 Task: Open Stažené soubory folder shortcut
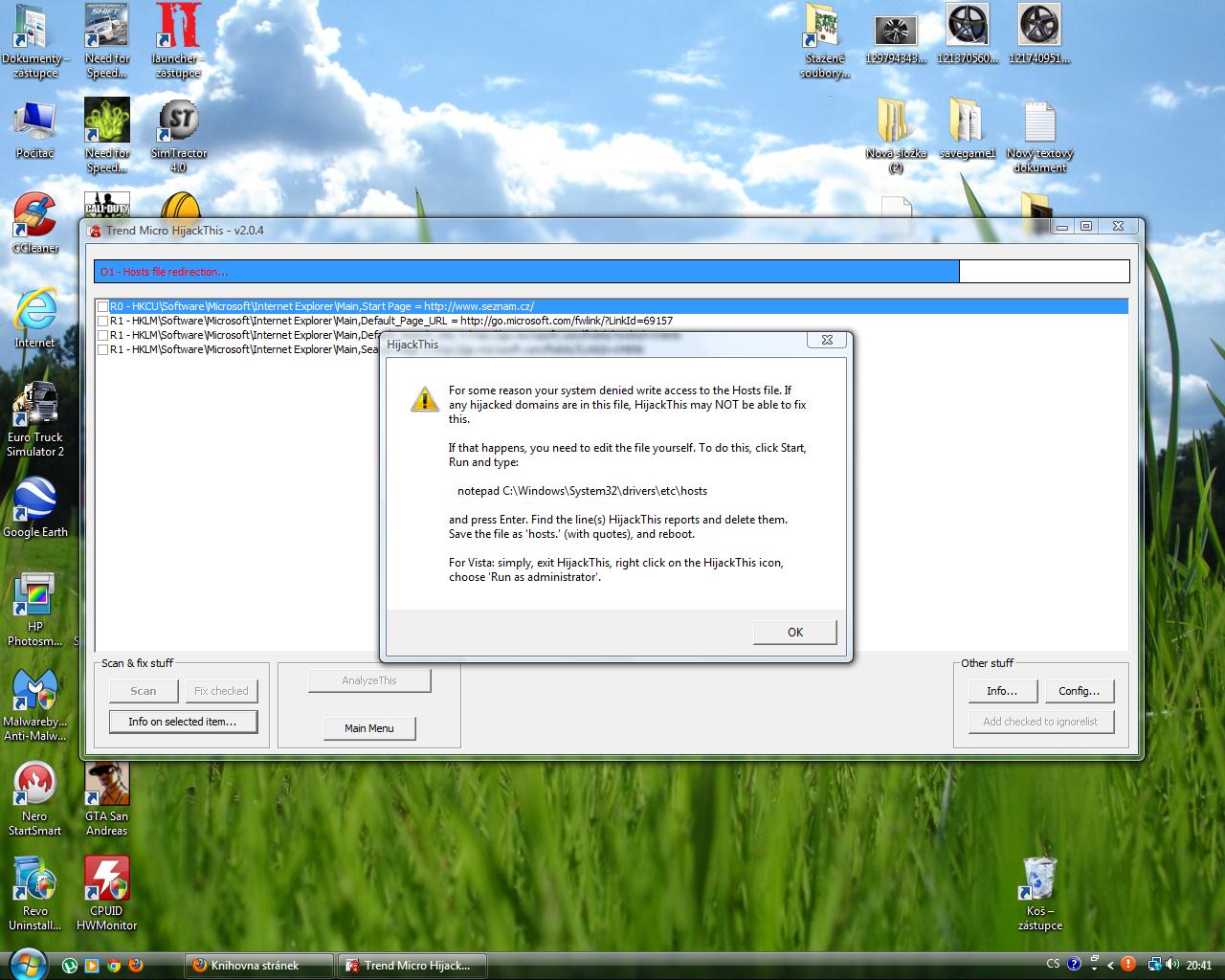point(824,40)
